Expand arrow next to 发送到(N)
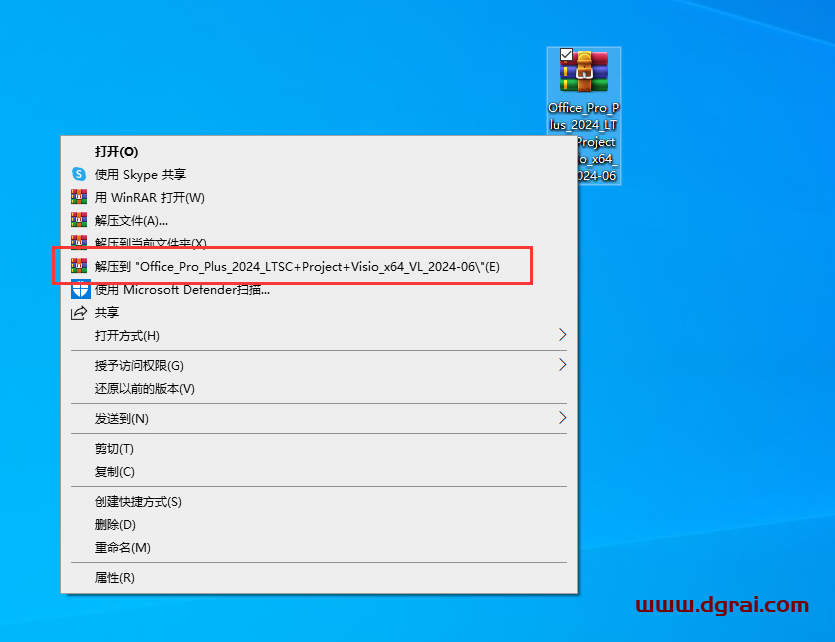 click(x=562, y=418)
